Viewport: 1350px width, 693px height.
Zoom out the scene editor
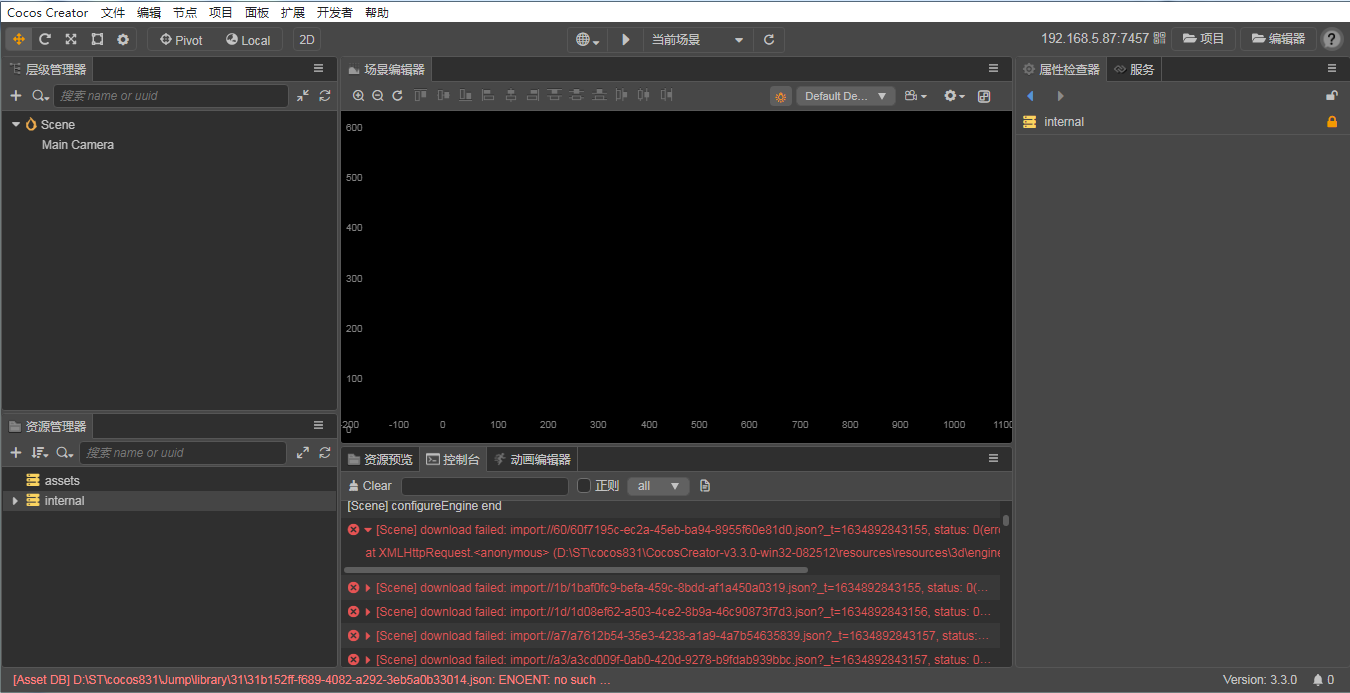[x=378, y=96]
